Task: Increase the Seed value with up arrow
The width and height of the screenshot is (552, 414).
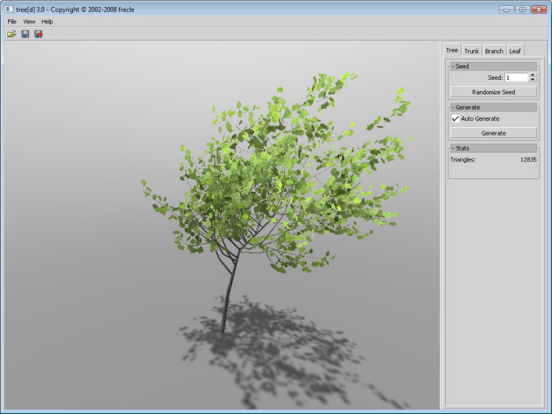Action: point(533,75)
